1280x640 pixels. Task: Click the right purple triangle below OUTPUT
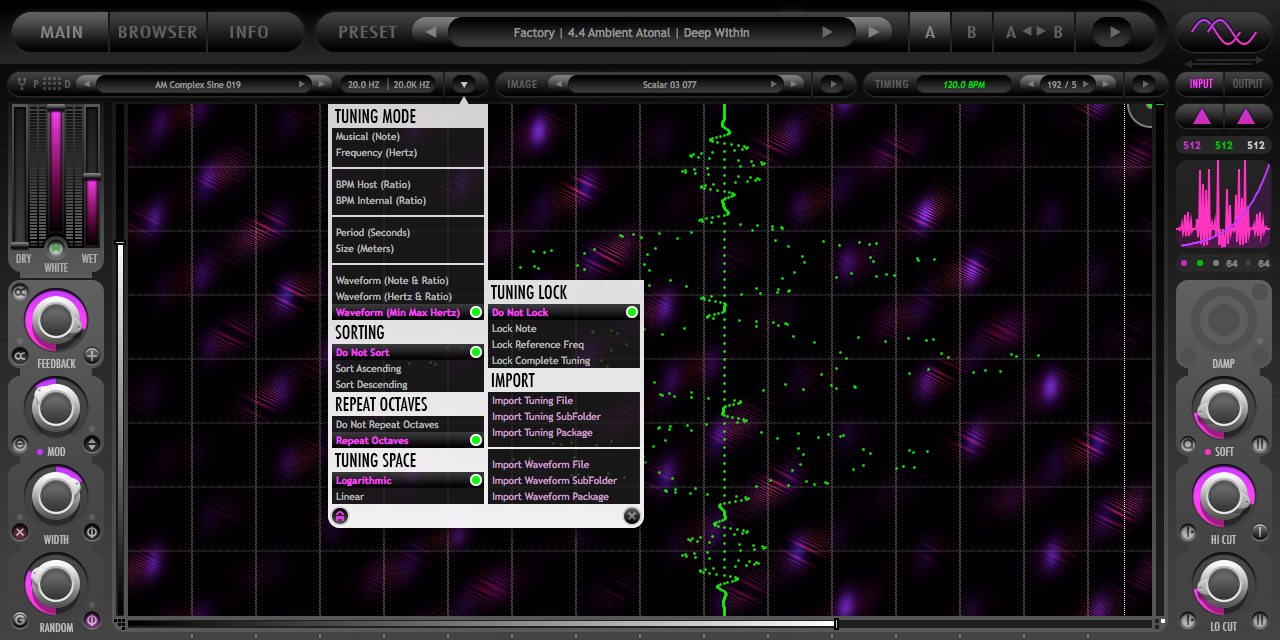pyautogui.click(x=1247, y=117)
